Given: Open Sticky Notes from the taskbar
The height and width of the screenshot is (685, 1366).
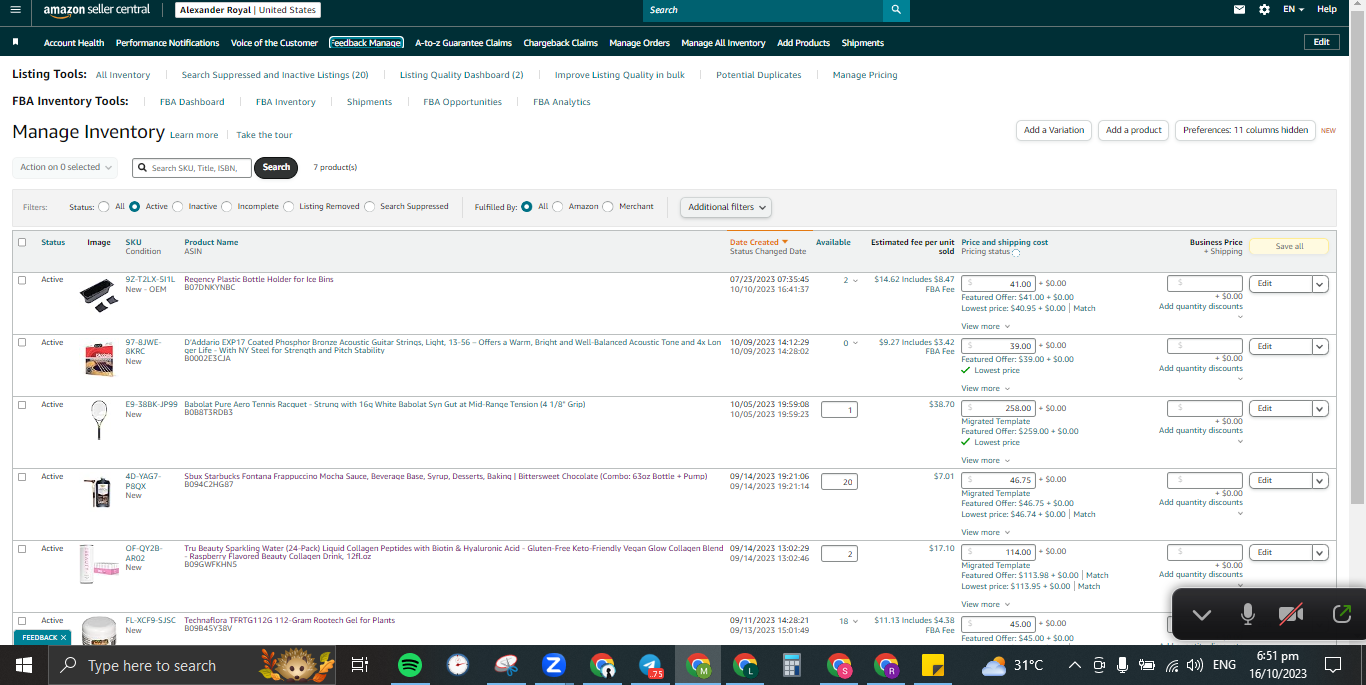Looking at the screenshot, I should [933, 665].
